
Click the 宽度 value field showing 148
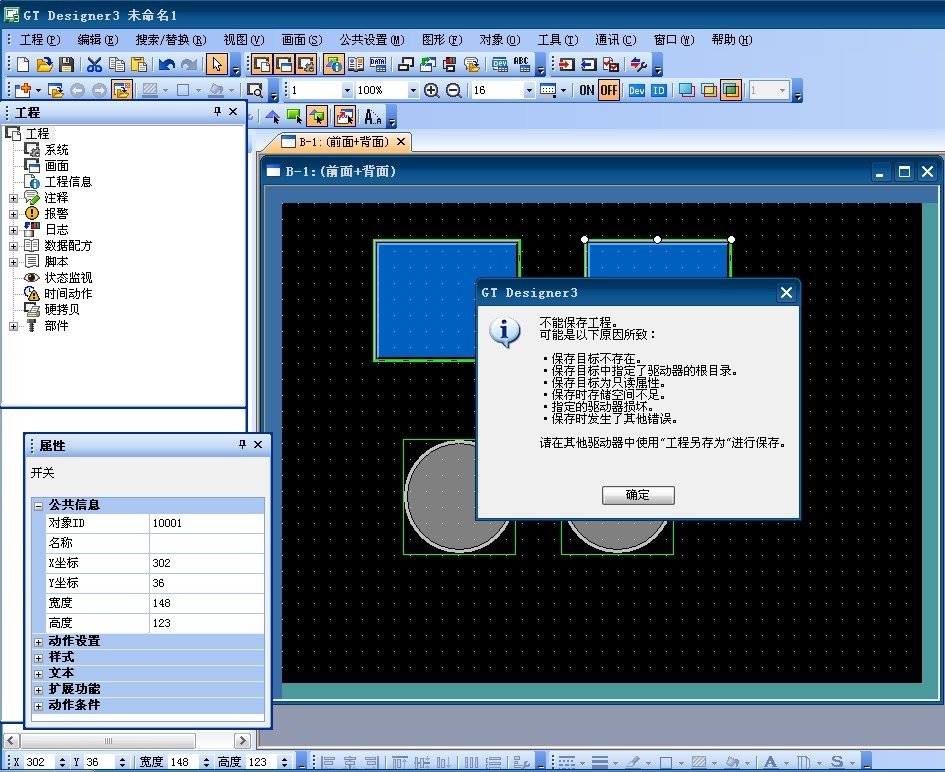point(206,603)
